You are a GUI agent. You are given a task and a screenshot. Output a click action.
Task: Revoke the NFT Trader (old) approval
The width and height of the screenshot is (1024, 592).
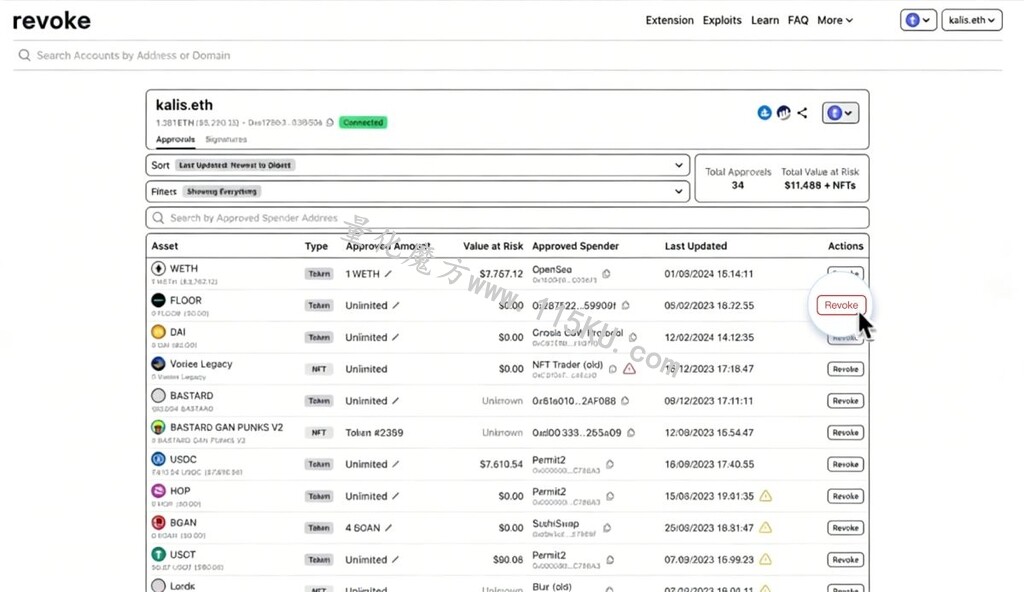click(x=845, y=369)
